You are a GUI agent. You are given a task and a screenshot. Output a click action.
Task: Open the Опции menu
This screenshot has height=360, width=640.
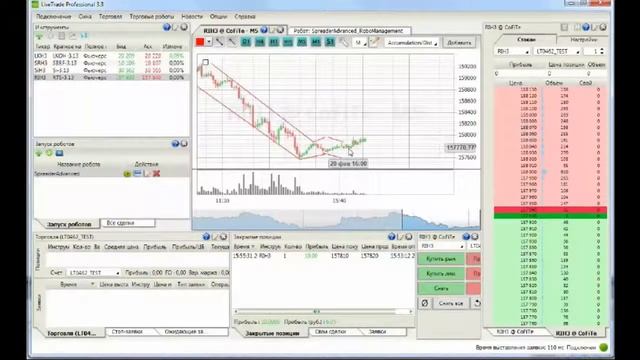coord(218,16)
